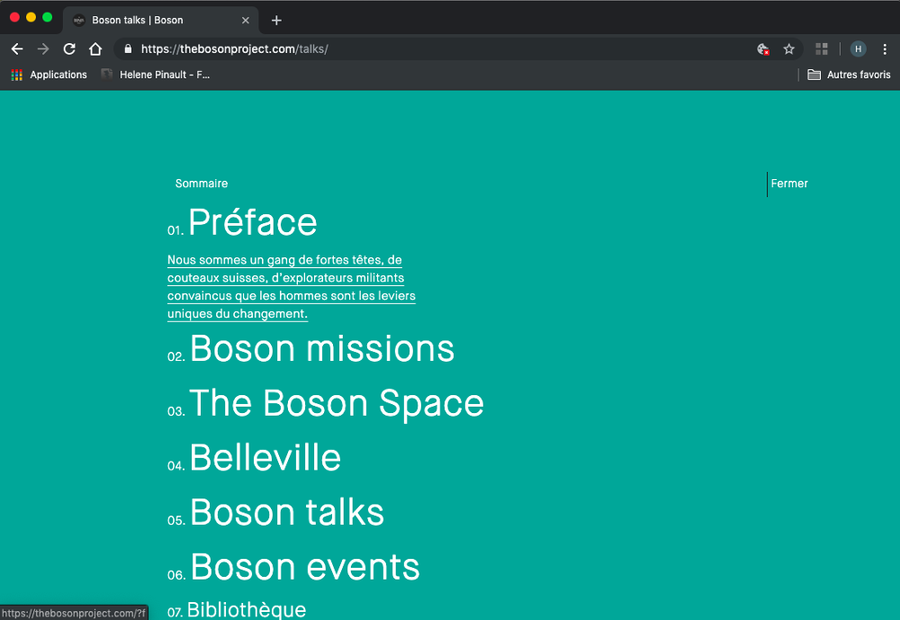Open the user profile avatar
Image resolution: width=900 pixels, height=620 pixels.
click(858, 49)
